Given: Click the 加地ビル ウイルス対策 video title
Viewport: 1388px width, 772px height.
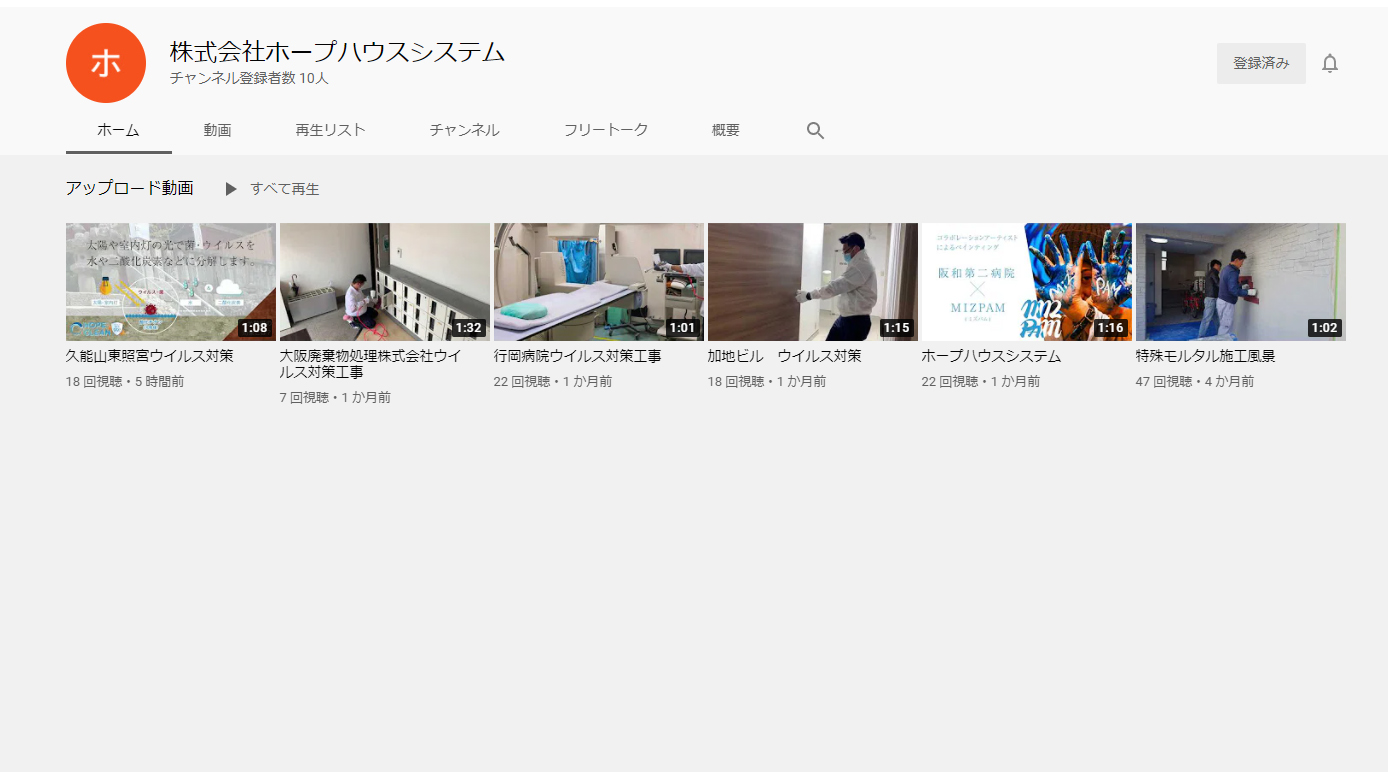Looking at the screenshot, I should tap(784, 356).
